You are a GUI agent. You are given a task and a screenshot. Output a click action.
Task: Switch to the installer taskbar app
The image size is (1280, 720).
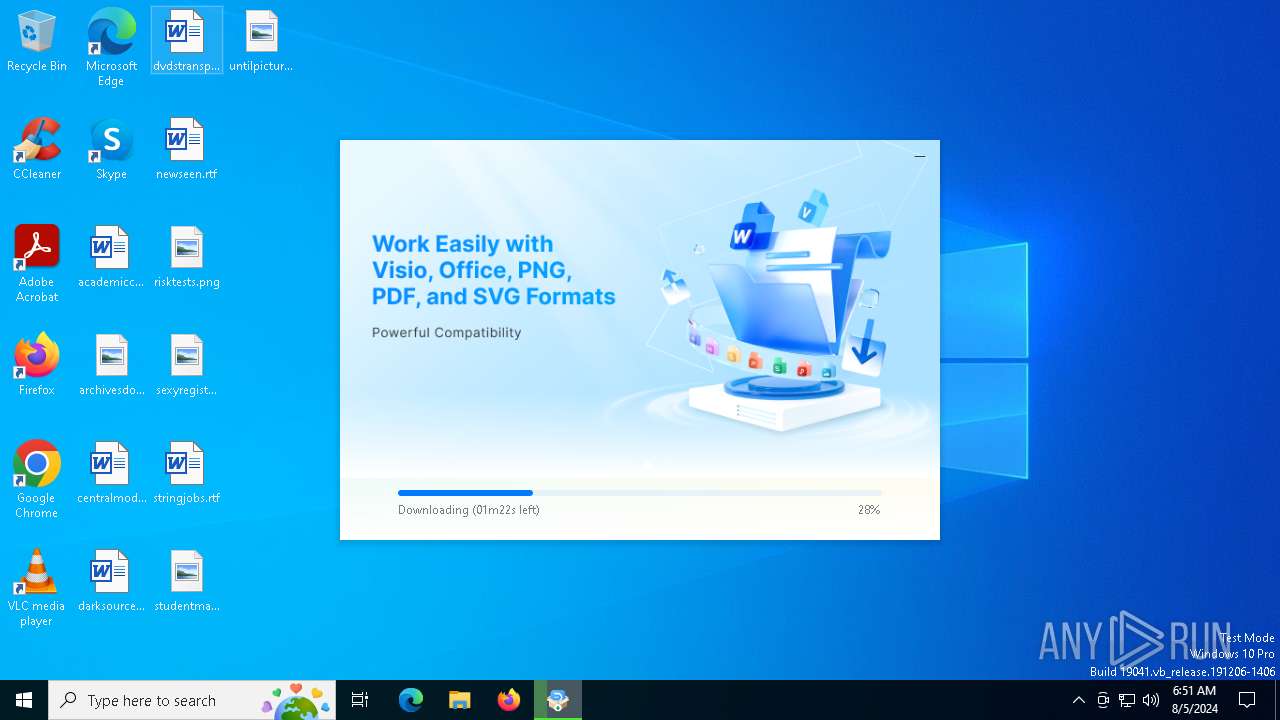[558, 700]
